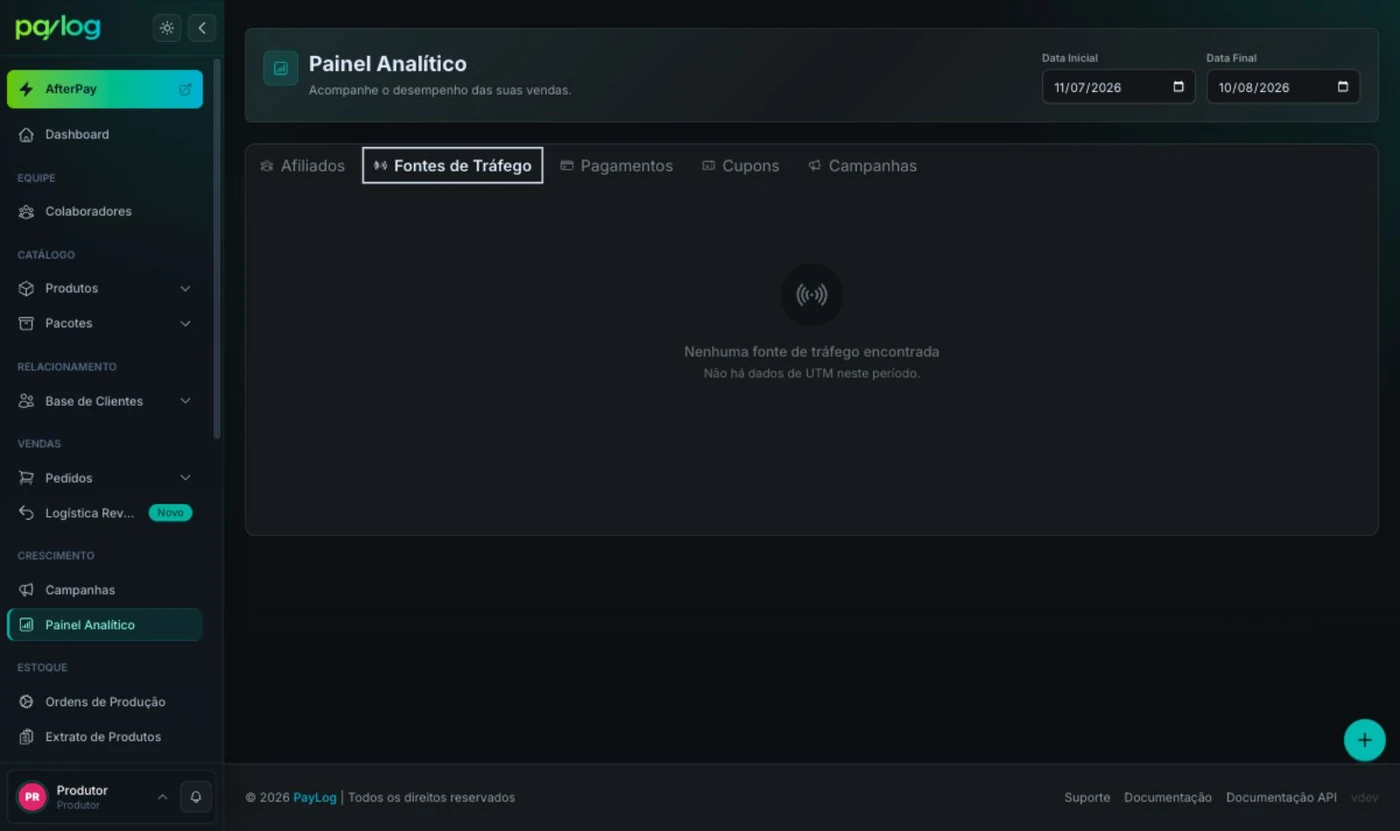Open the Suporte footer link
This screenshot has width=1400, height=831.
click(x=1087, y=798)
